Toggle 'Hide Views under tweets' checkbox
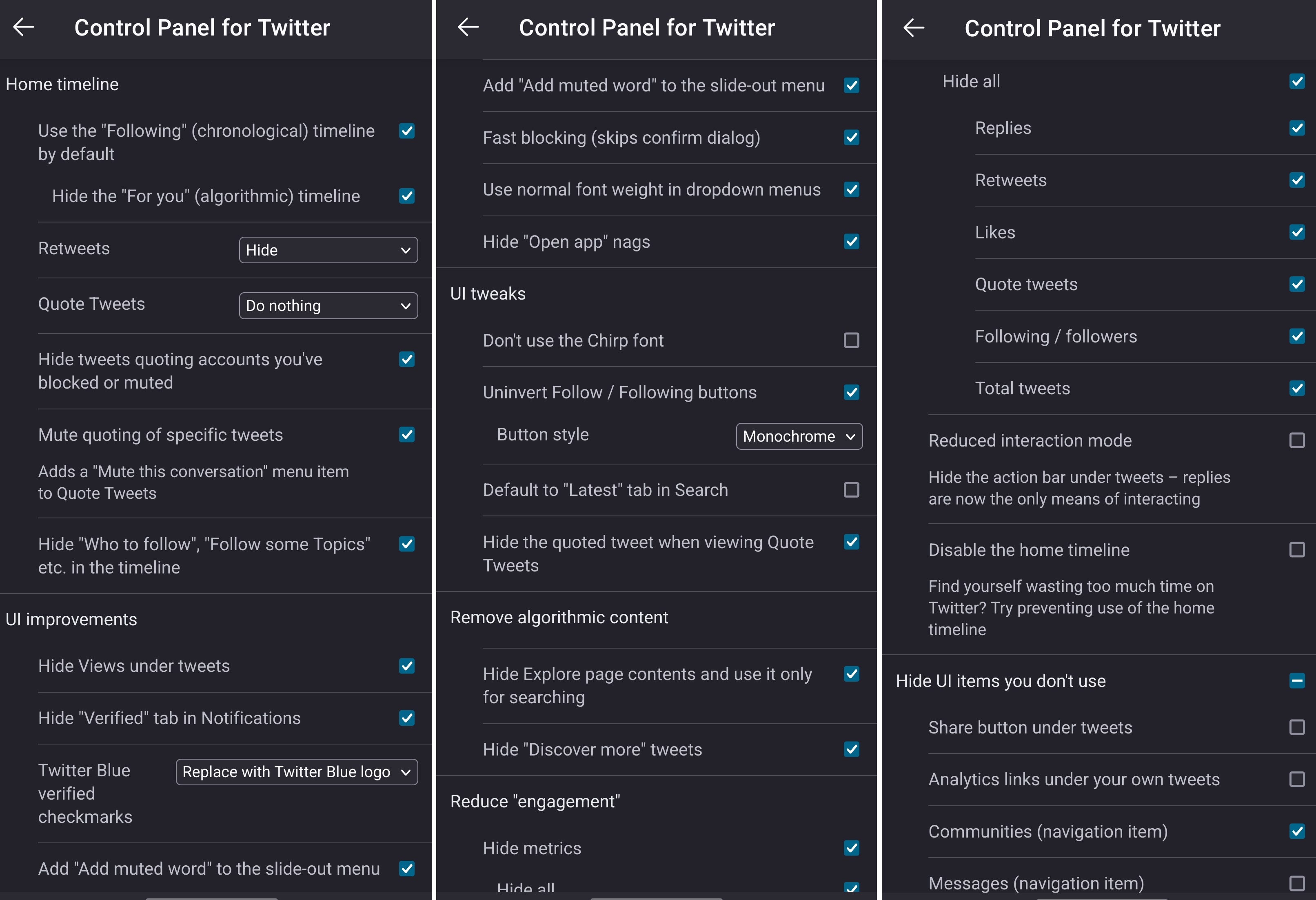1316x900 pixels. 407,665
